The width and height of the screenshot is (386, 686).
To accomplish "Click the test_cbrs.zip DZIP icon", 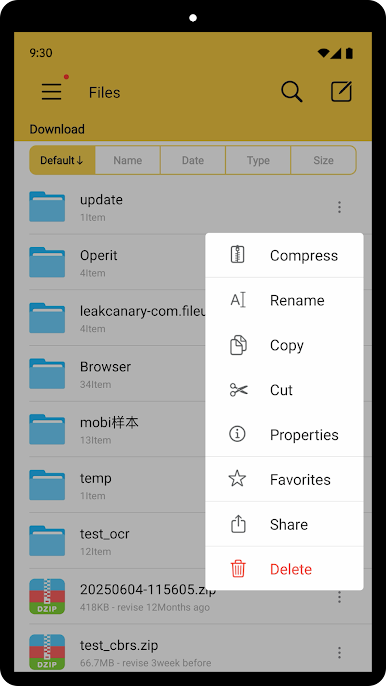I will coord(47,652).
